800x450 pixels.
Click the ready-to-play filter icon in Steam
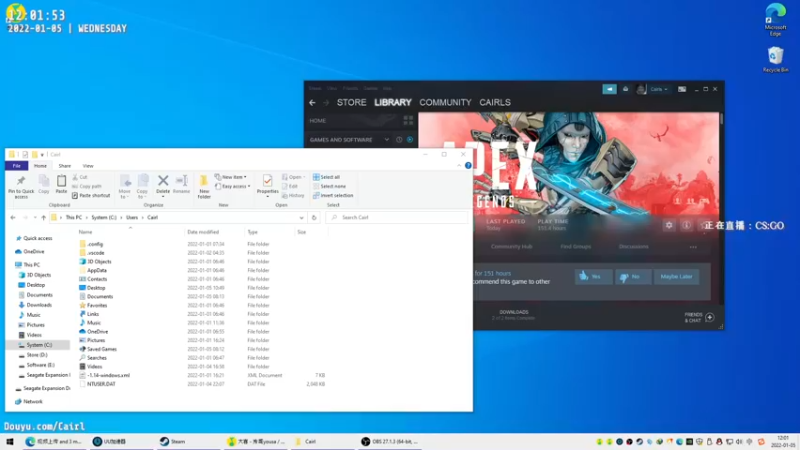click(x=410, y=140)
